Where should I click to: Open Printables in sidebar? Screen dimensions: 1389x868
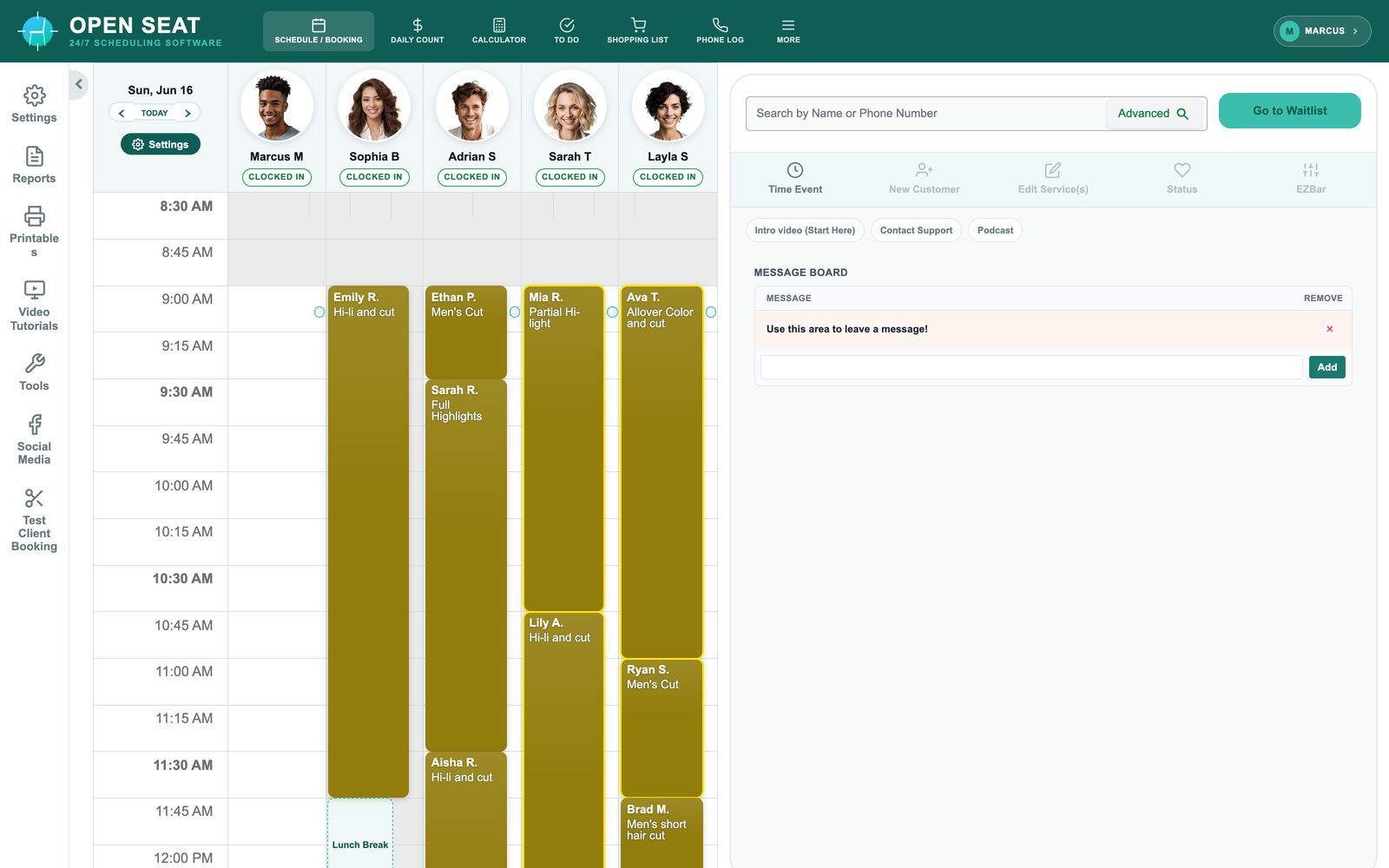click(34, 231)
